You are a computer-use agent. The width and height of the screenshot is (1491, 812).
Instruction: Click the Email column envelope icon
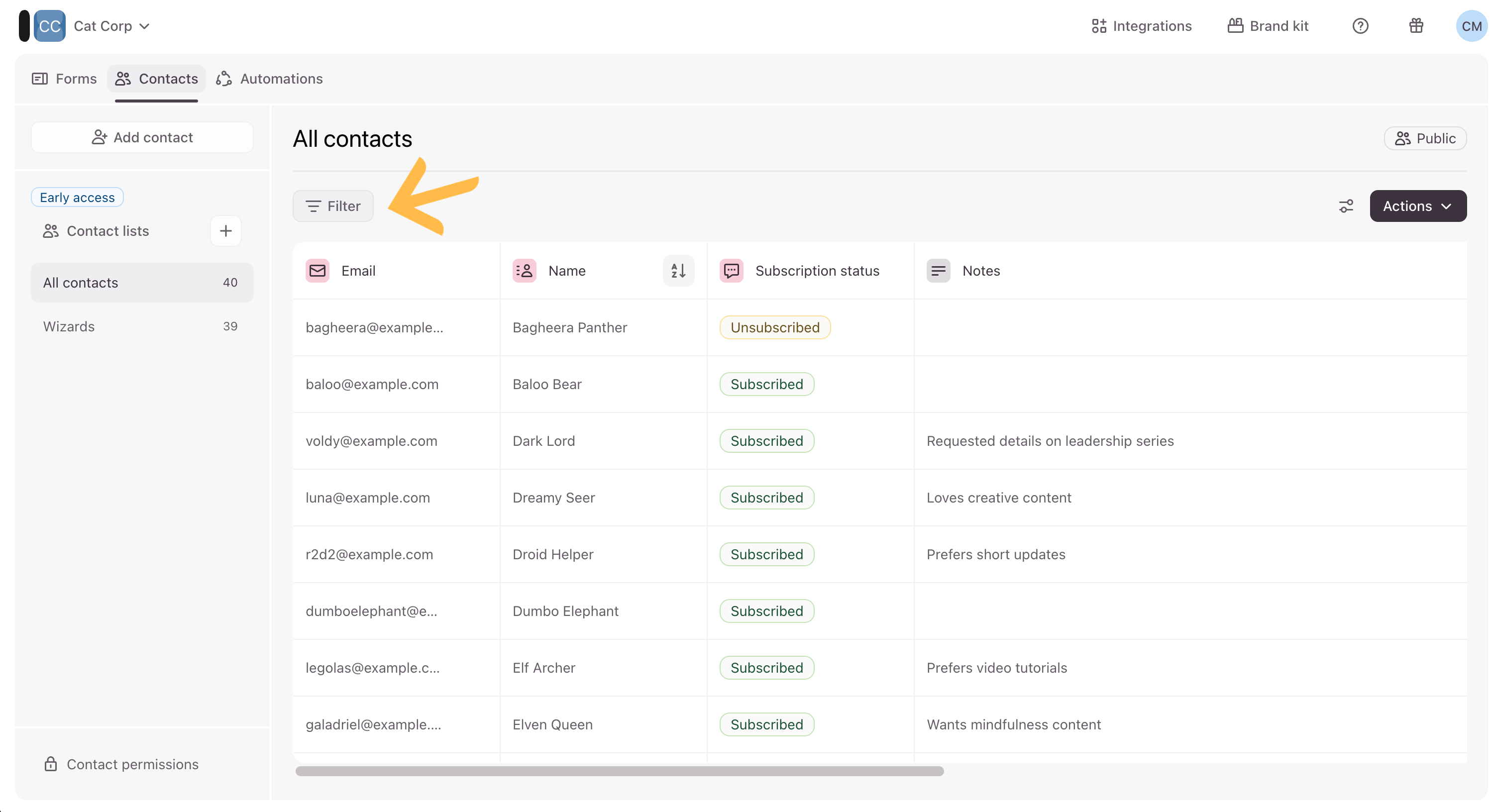(317, 271)
